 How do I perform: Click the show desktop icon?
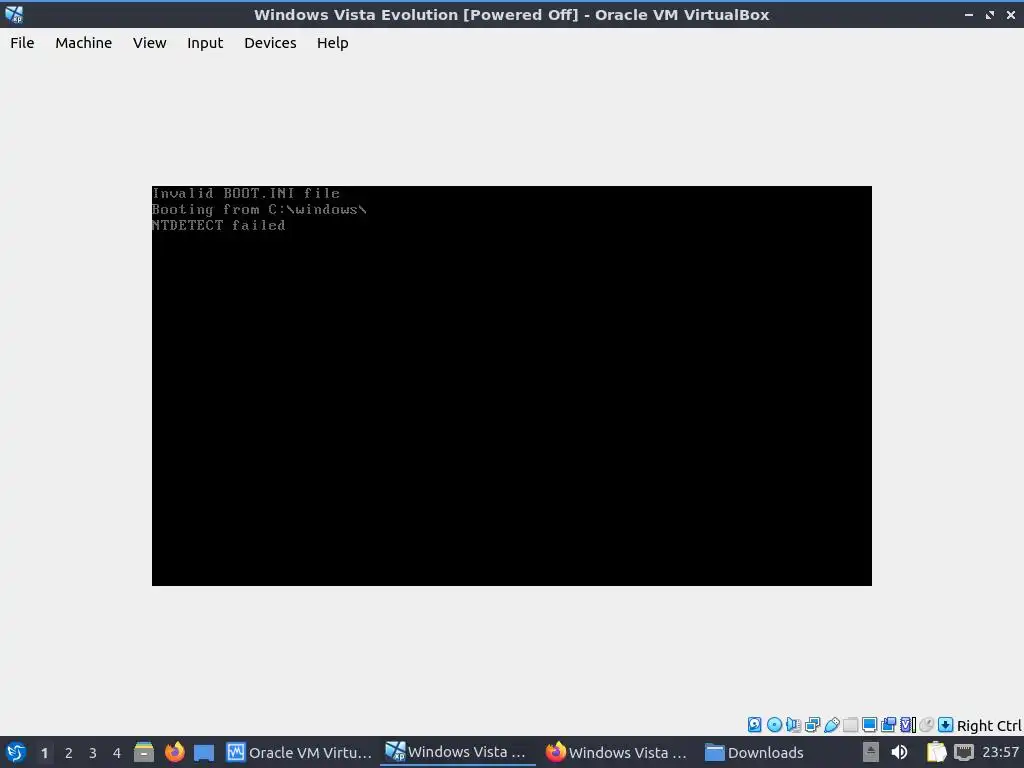[204, 753]
